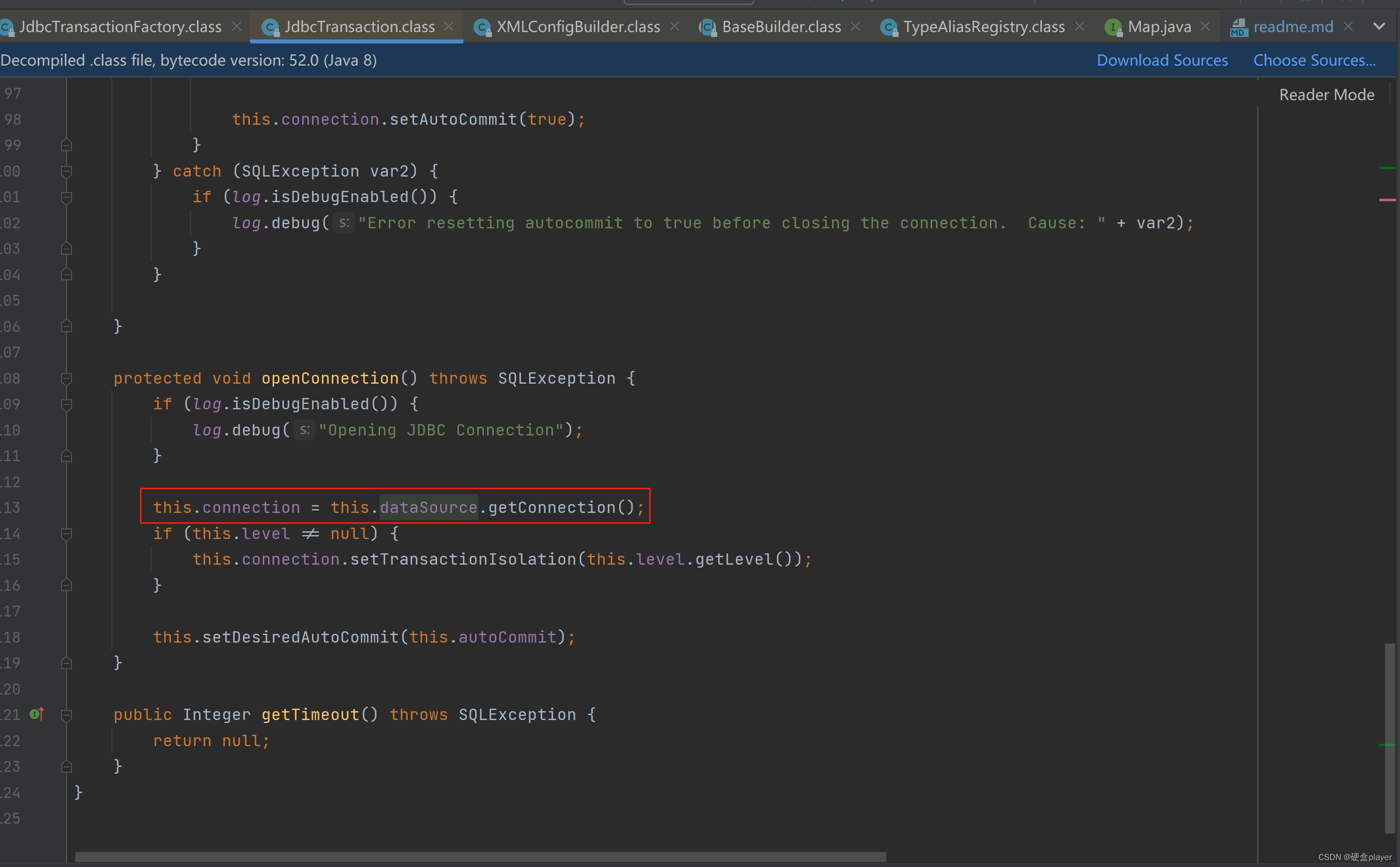The image size is (1400, 867).
Task: Click the top green stripe marker
Action: click(1387, 168)
